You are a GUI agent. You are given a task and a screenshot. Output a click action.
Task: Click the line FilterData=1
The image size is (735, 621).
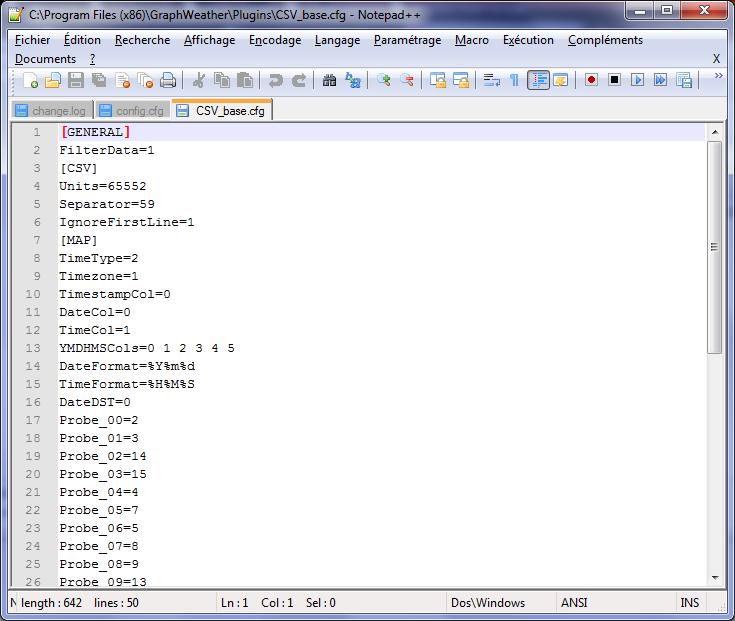(x=106, y=150)
